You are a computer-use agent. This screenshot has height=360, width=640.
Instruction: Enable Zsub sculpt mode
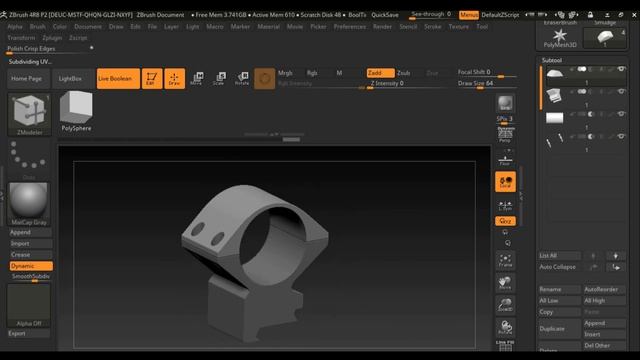tap(404, 73)
